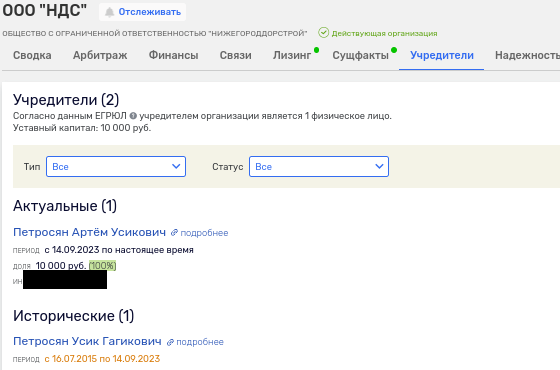Click the Действующая организация status text
This screenshot has height=370, width=560.
click(x=384, y=33)
